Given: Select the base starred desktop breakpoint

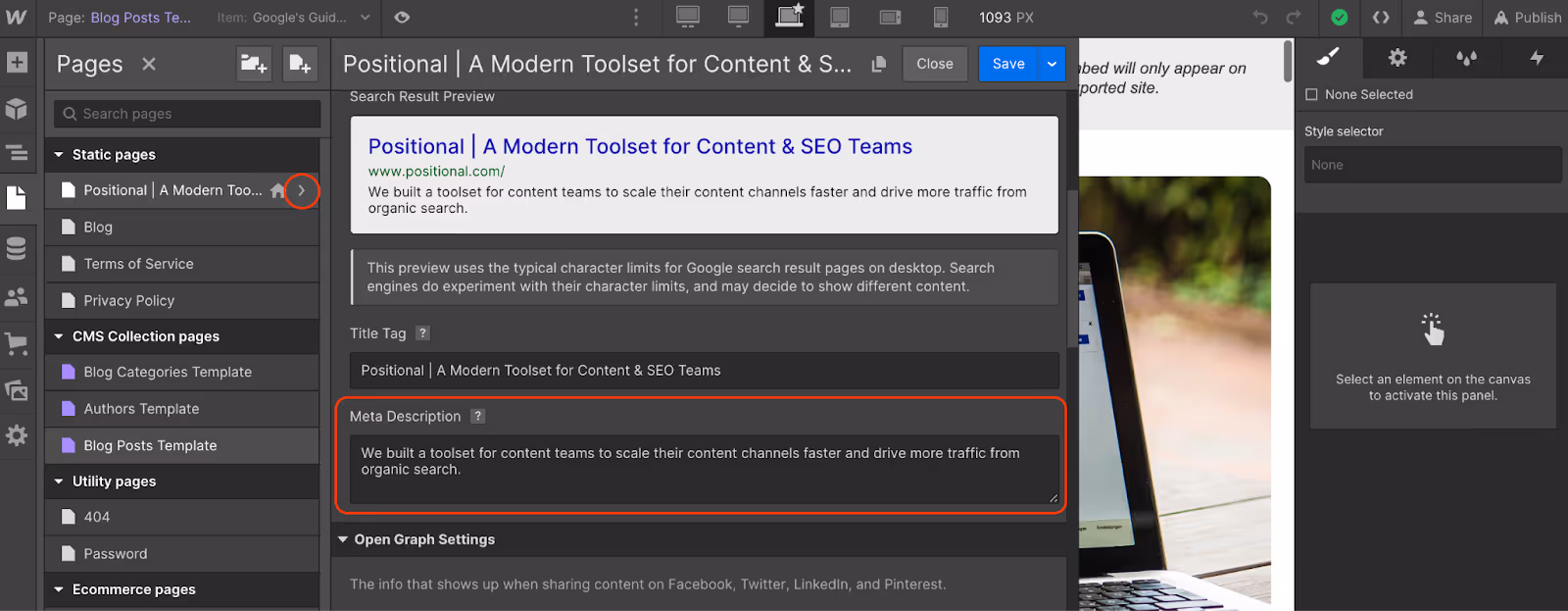Looking at the screenshot, I should click(x=790, y=17).
